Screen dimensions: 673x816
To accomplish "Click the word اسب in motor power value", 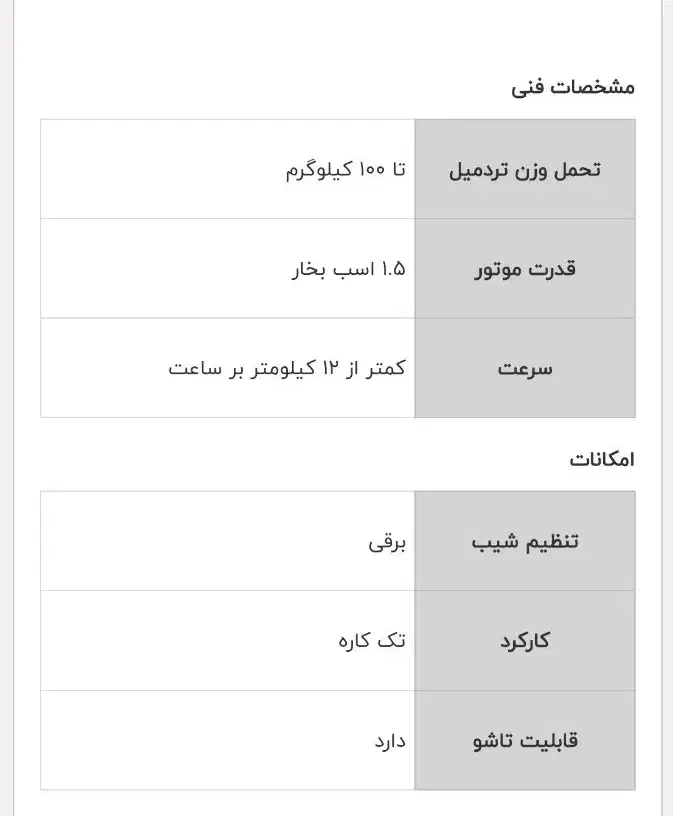I will pos(352,269).
